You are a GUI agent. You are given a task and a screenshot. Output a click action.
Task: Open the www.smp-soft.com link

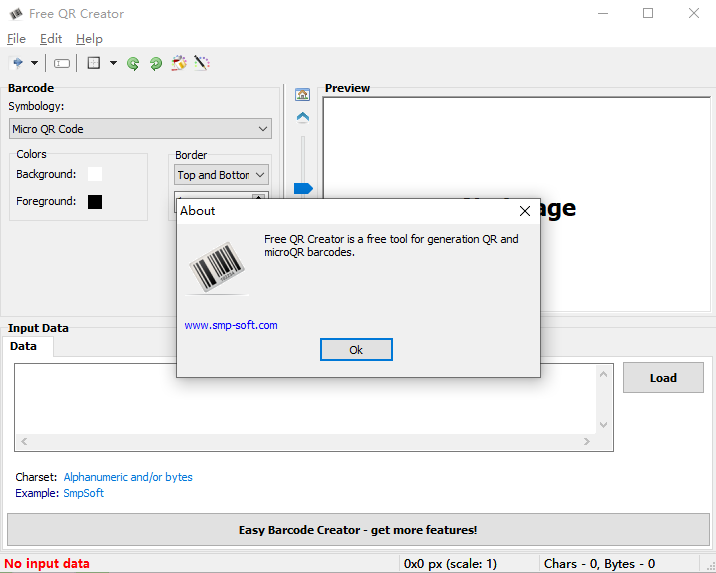[231, 325]
